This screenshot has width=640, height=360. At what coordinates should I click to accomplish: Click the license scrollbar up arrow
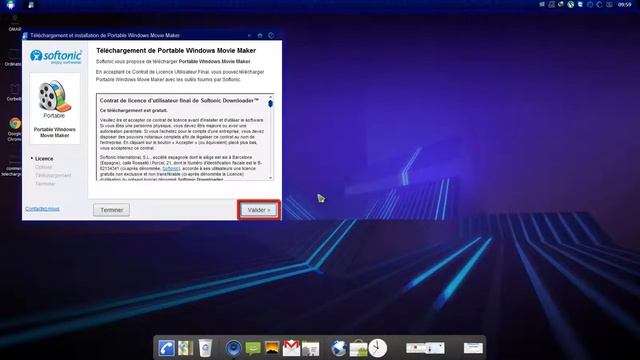(x=270, y=97)
